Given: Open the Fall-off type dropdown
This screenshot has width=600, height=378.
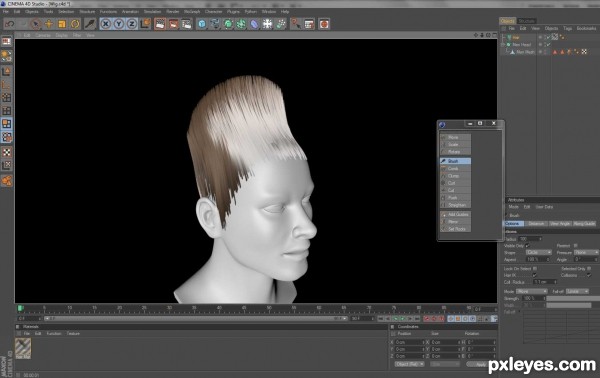Looking at the screenshot, I should (577, 292).
